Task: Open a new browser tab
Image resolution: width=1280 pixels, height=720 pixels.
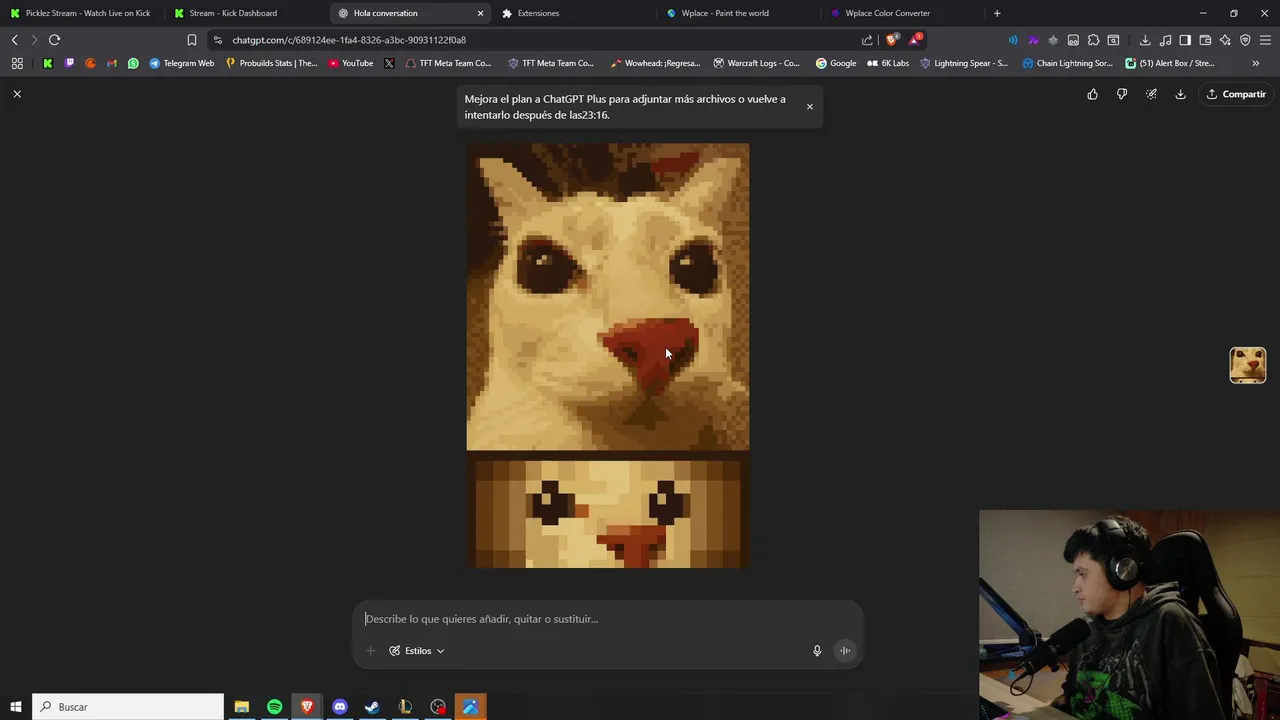Action: click(x=997, y=13)
